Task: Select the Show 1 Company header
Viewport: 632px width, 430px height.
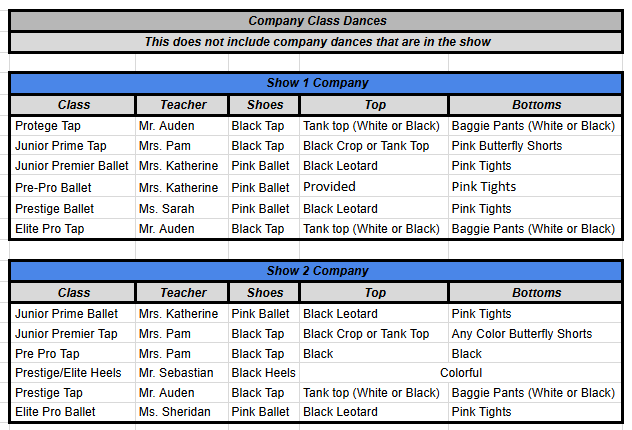Action: click(316, 83)
